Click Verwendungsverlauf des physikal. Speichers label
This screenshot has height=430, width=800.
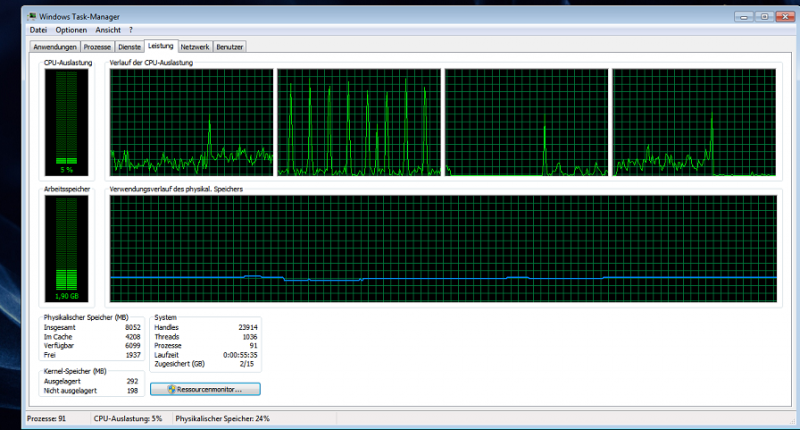coord(176,189)
